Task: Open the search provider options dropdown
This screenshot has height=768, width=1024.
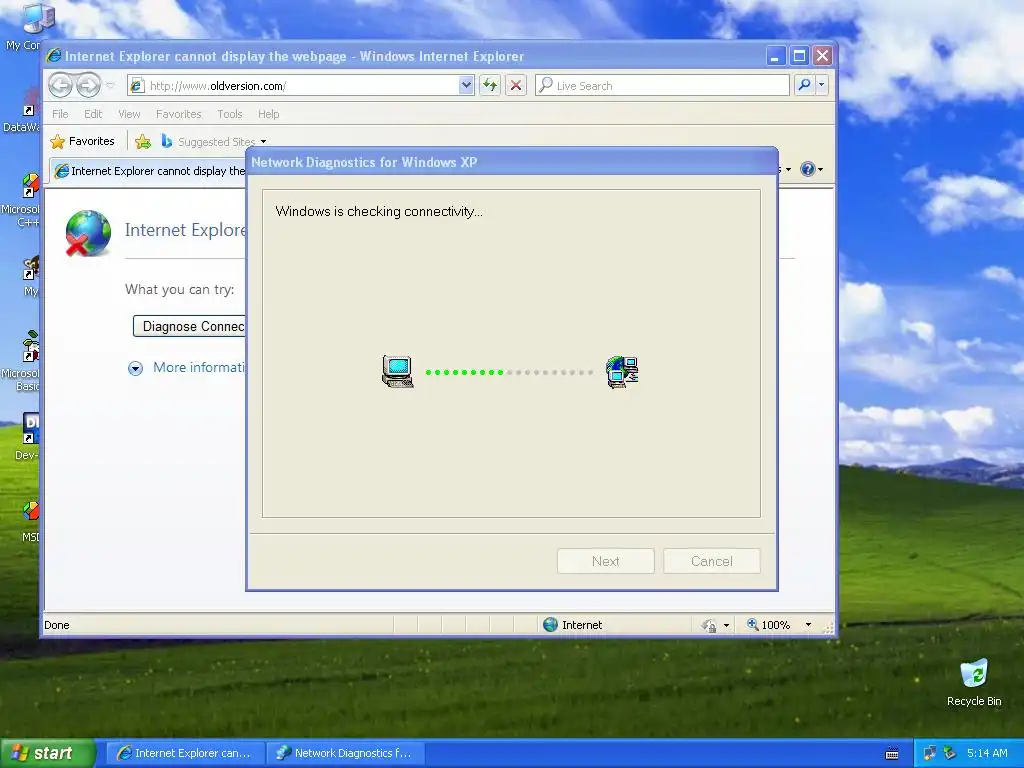Action: pos(822,85)
